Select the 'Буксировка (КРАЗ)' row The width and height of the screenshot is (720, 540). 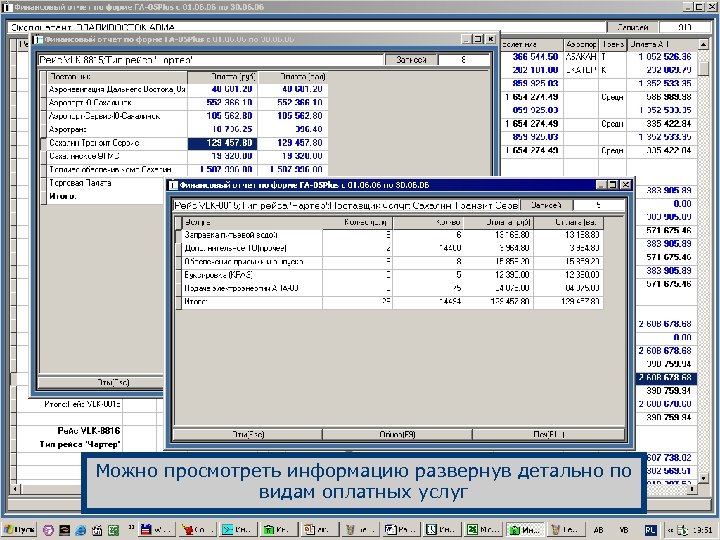(389, 275)
